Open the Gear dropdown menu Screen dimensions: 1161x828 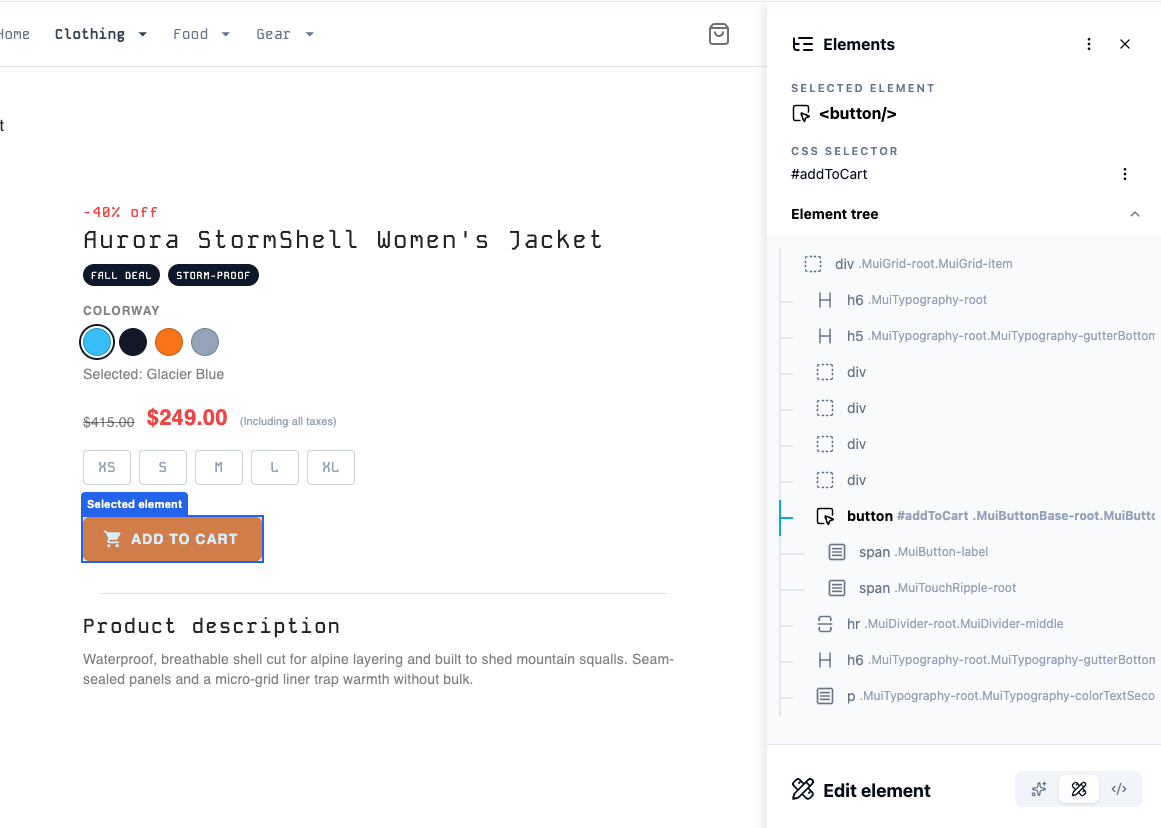coord(285,34)
